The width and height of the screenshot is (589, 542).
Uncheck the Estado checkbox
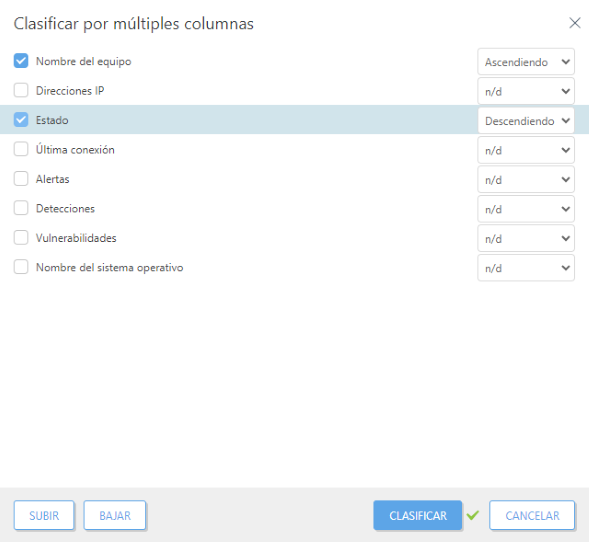click(21, 120)
